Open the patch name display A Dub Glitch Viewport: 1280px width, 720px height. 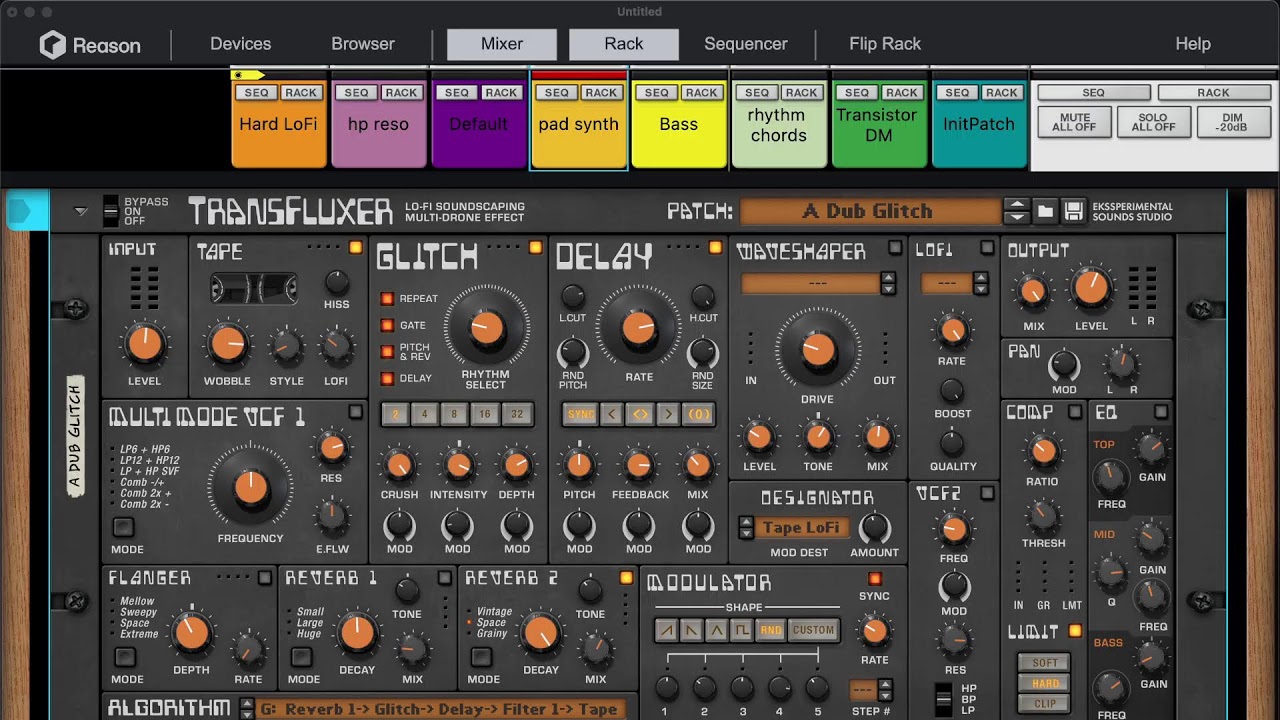coord(869,211)
